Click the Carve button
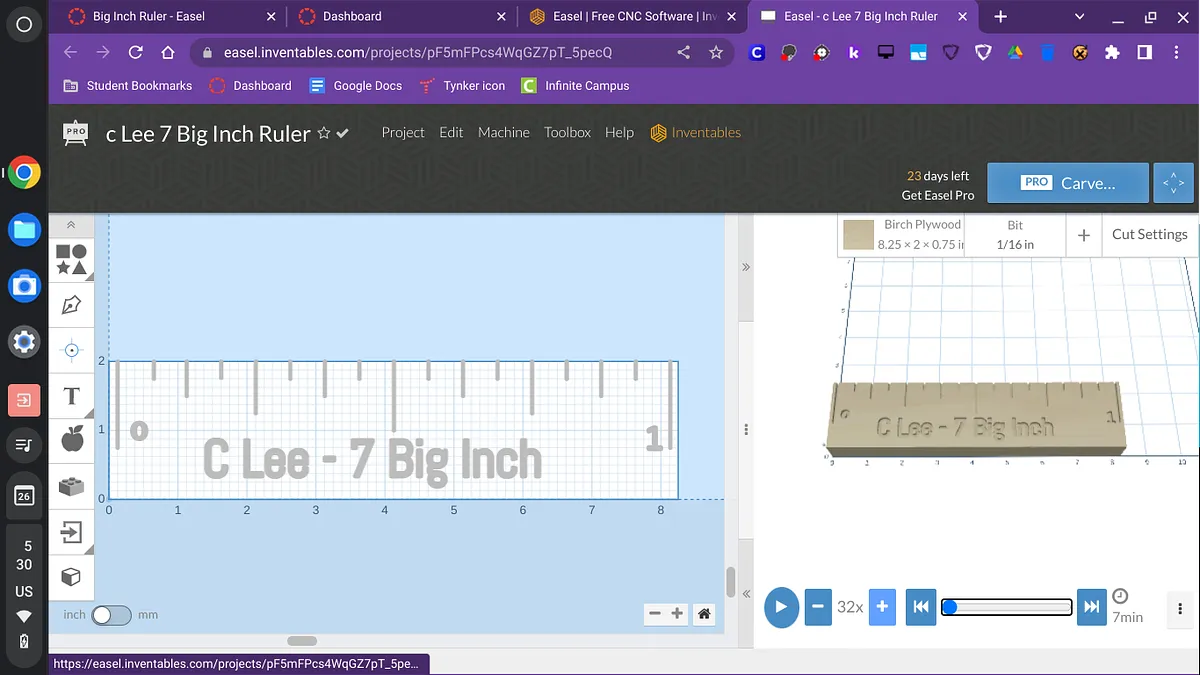The width and height of the screenshot is (1200, 675). point(1066,183)
